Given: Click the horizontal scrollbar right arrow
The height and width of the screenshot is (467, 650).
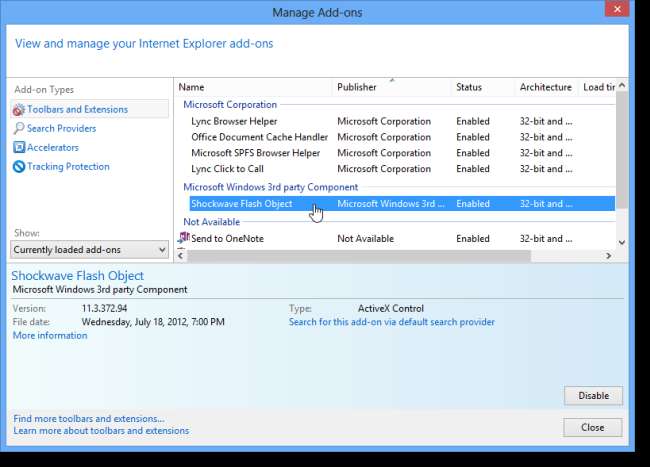Looking at the screenshot, I should pos(608,256).
